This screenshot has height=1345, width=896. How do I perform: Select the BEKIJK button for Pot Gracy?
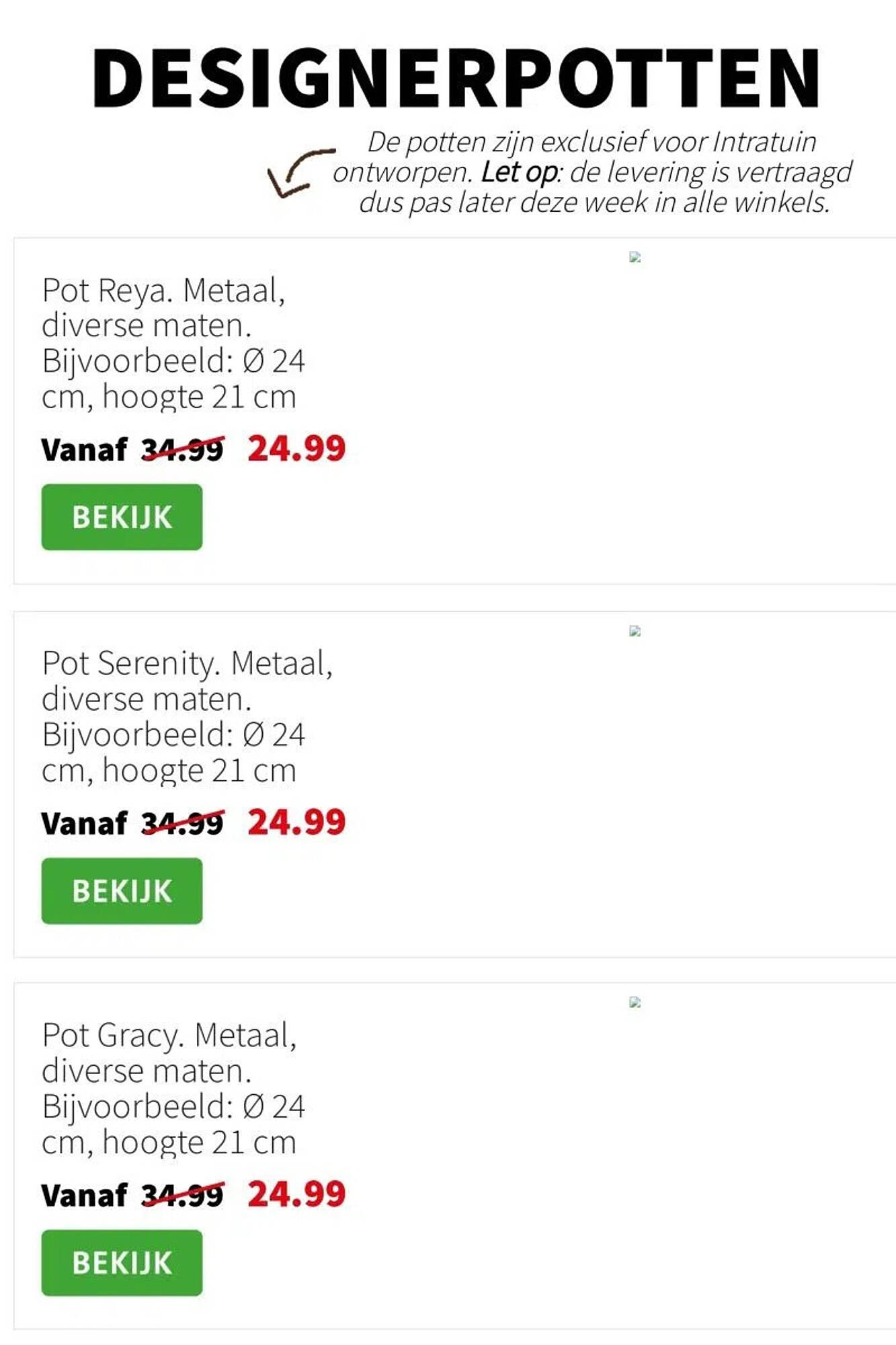122,1262
